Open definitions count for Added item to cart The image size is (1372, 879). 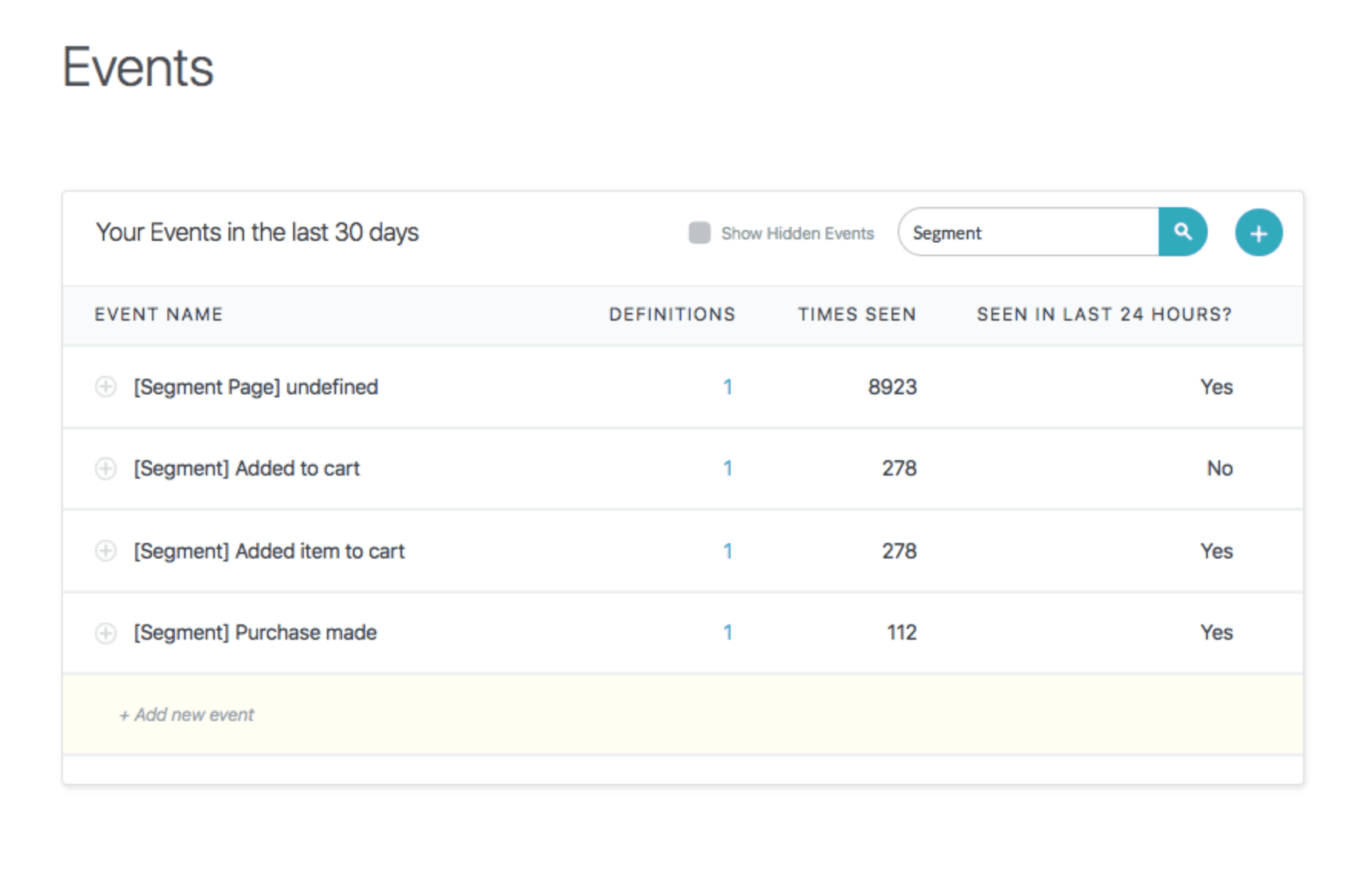(727, 551)
